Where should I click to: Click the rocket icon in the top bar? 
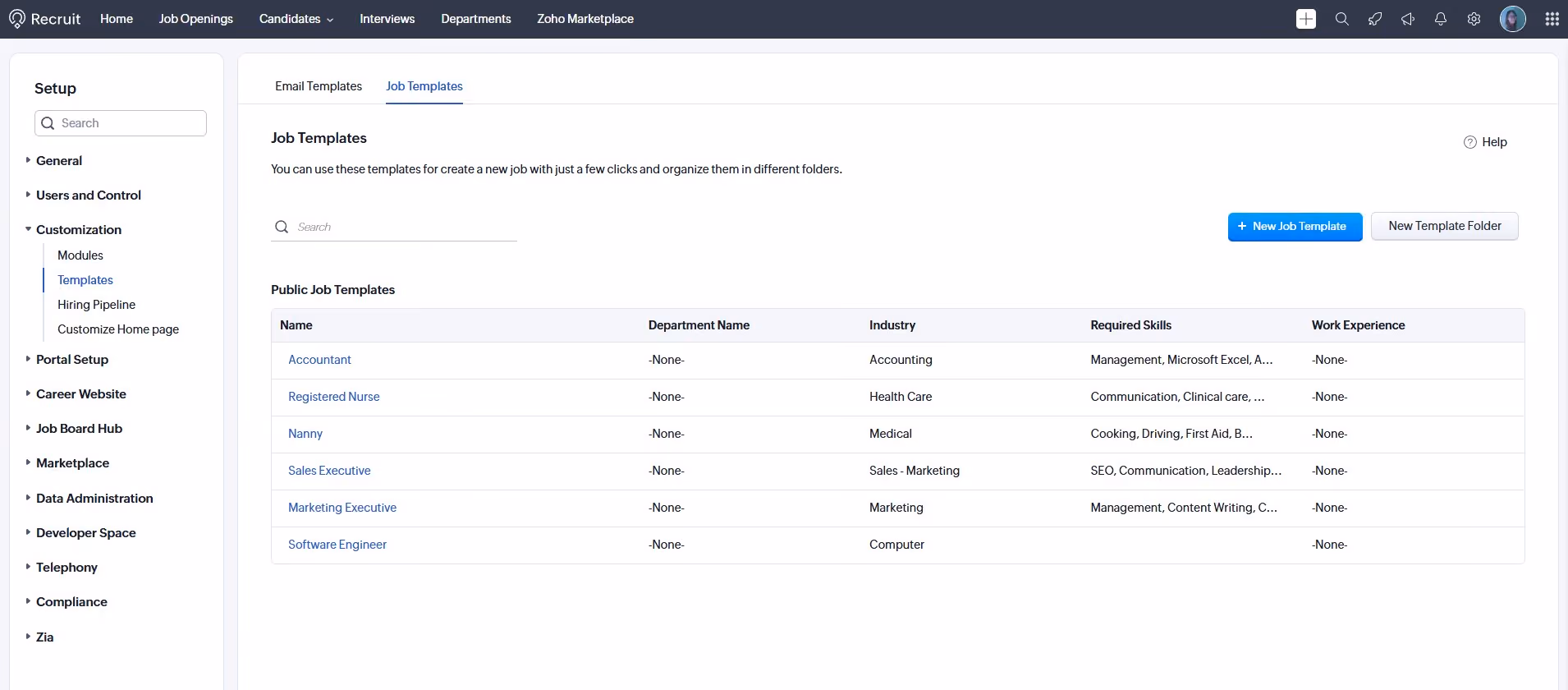click(x=1375, y=19)
